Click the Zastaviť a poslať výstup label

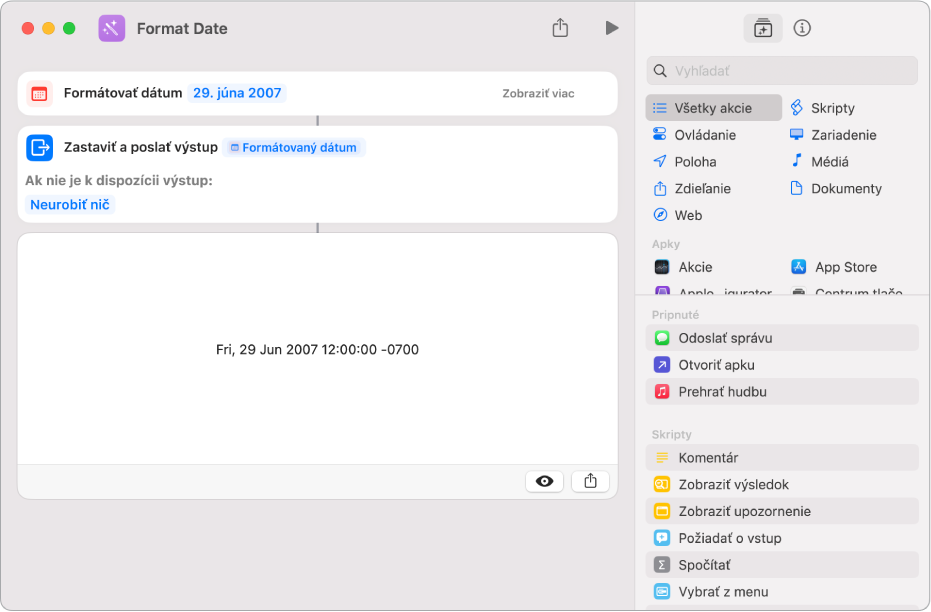pyautogui.click(x=141, y=147)
